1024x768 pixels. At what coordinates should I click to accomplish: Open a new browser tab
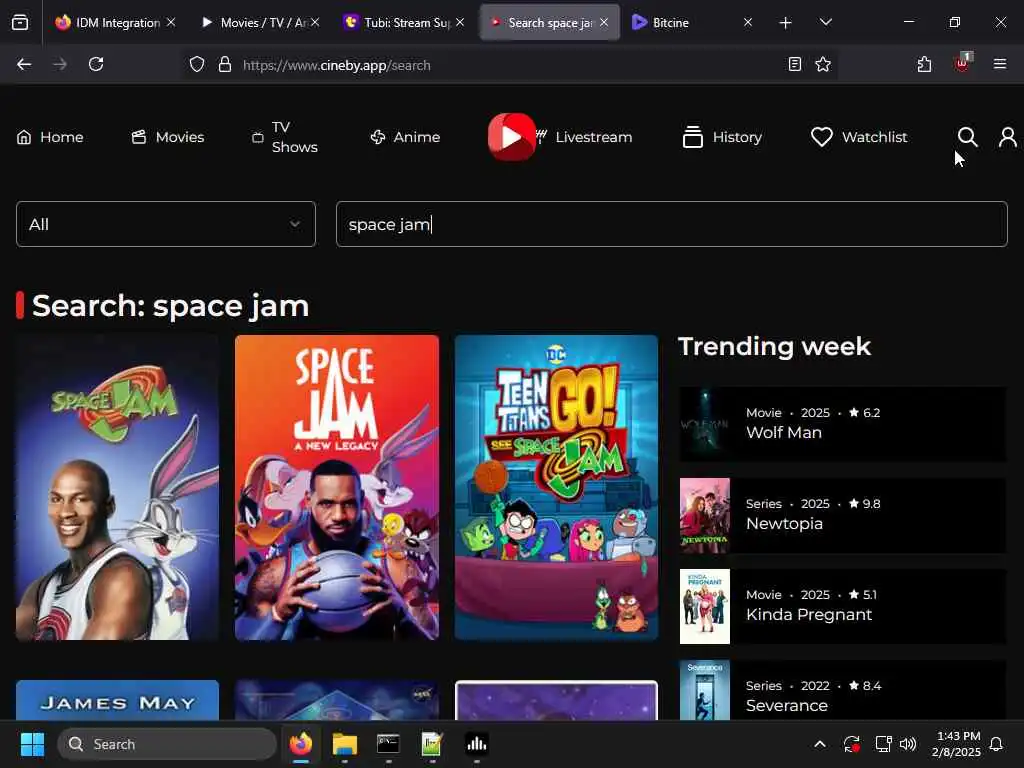pos(786,23)
